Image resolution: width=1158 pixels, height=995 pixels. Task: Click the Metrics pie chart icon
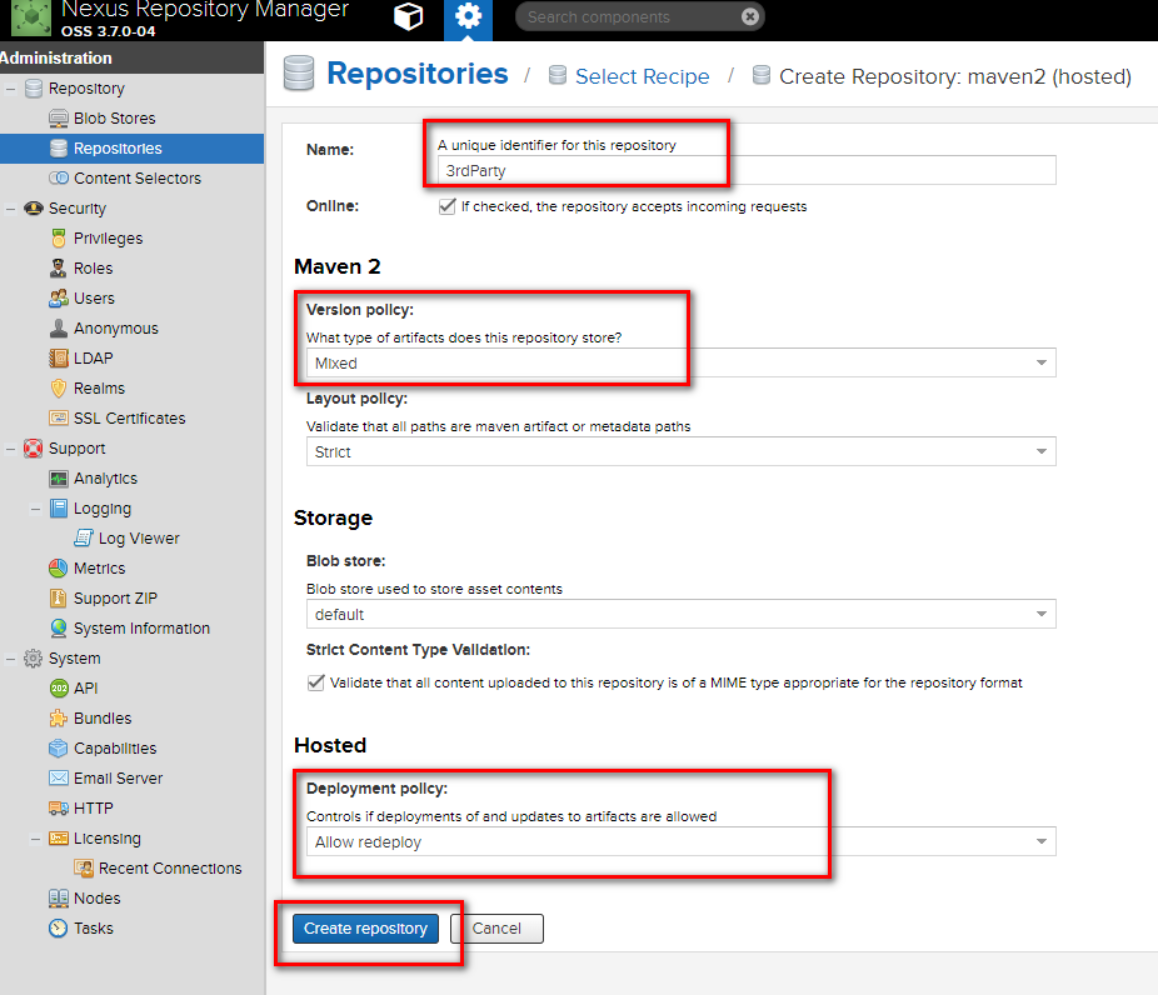coord(58,568)
